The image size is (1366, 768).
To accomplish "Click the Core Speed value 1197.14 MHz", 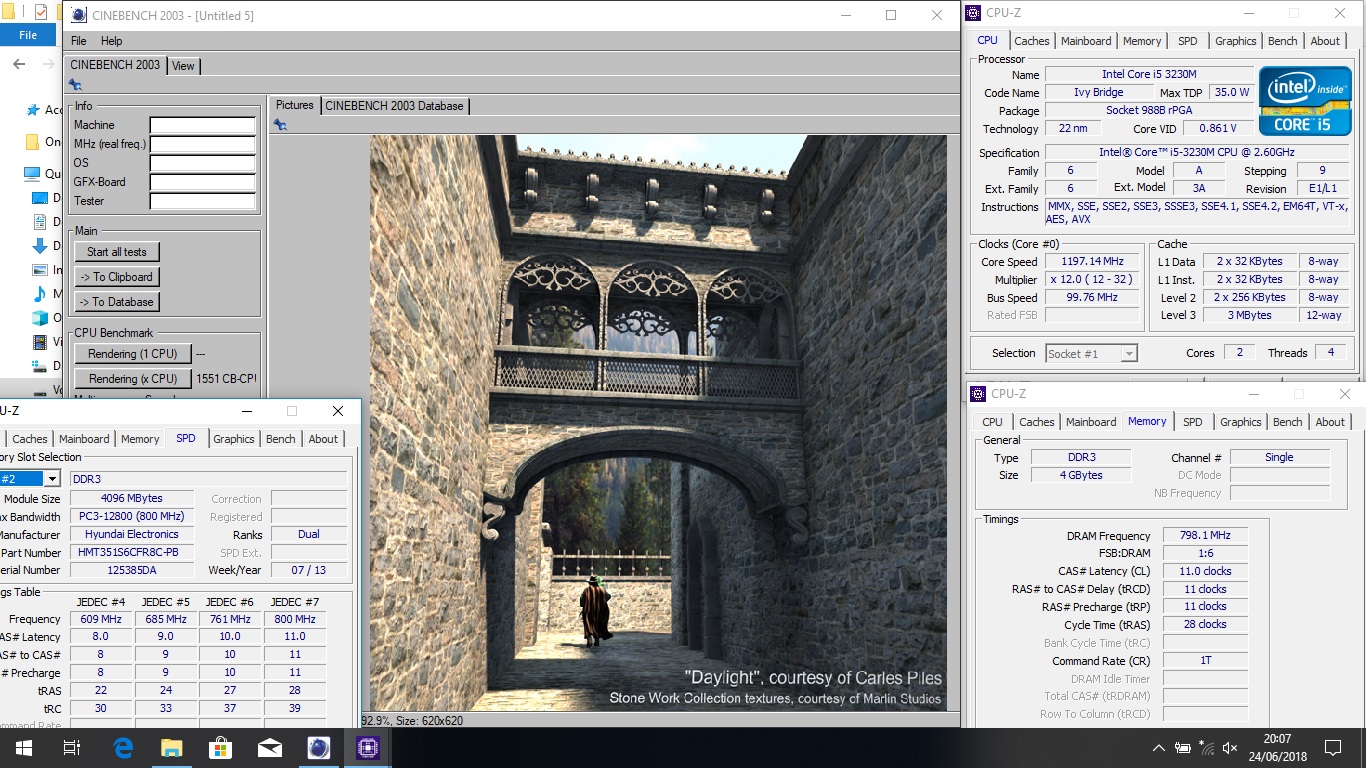I will 1092,262.
